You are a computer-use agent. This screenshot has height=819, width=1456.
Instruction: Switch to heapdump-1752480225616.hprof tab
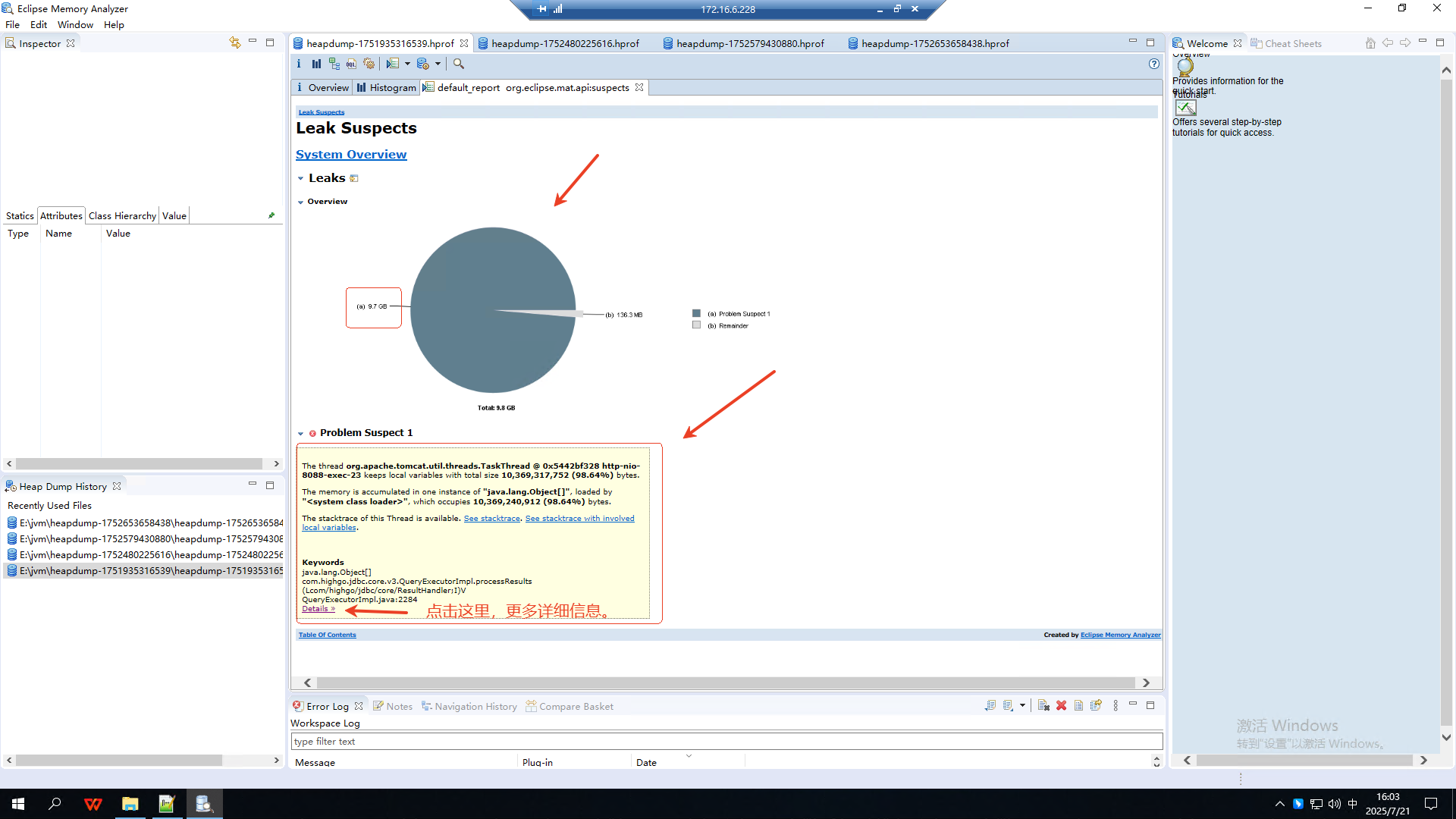tap(565, 44)
